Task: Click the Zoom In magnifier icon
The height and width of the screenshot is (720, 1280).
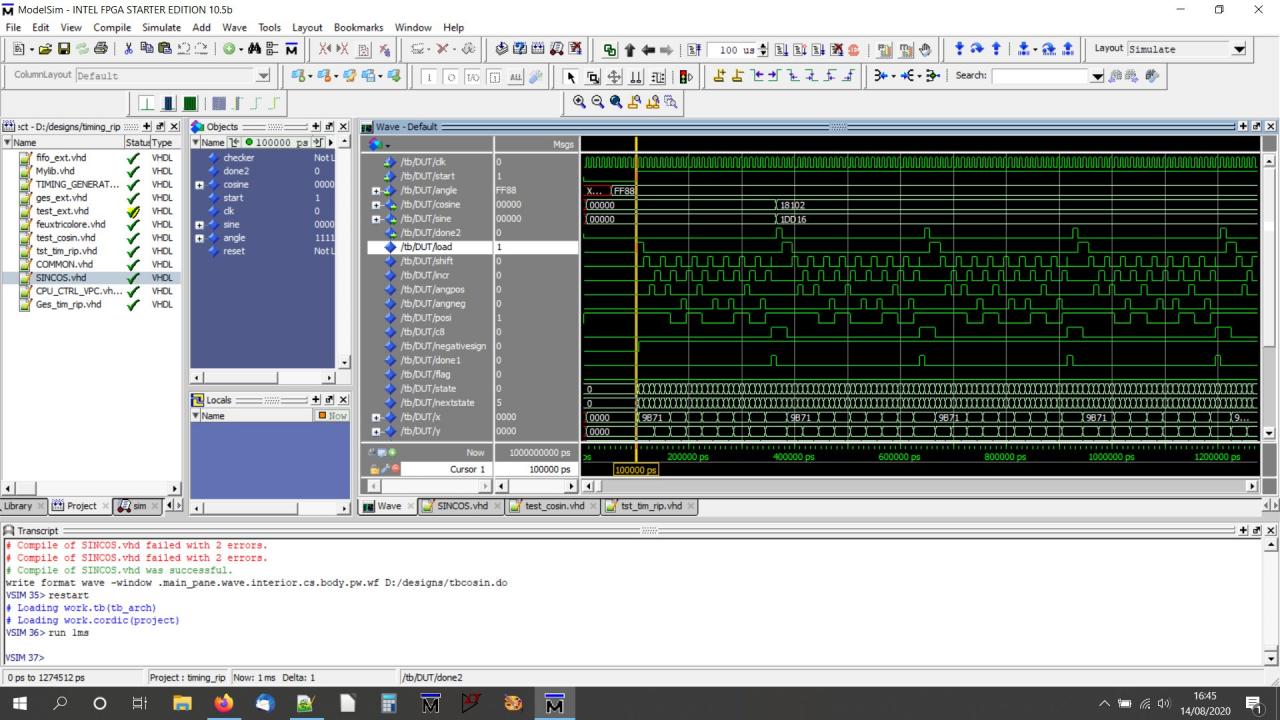Action: (x=580, y=101)
